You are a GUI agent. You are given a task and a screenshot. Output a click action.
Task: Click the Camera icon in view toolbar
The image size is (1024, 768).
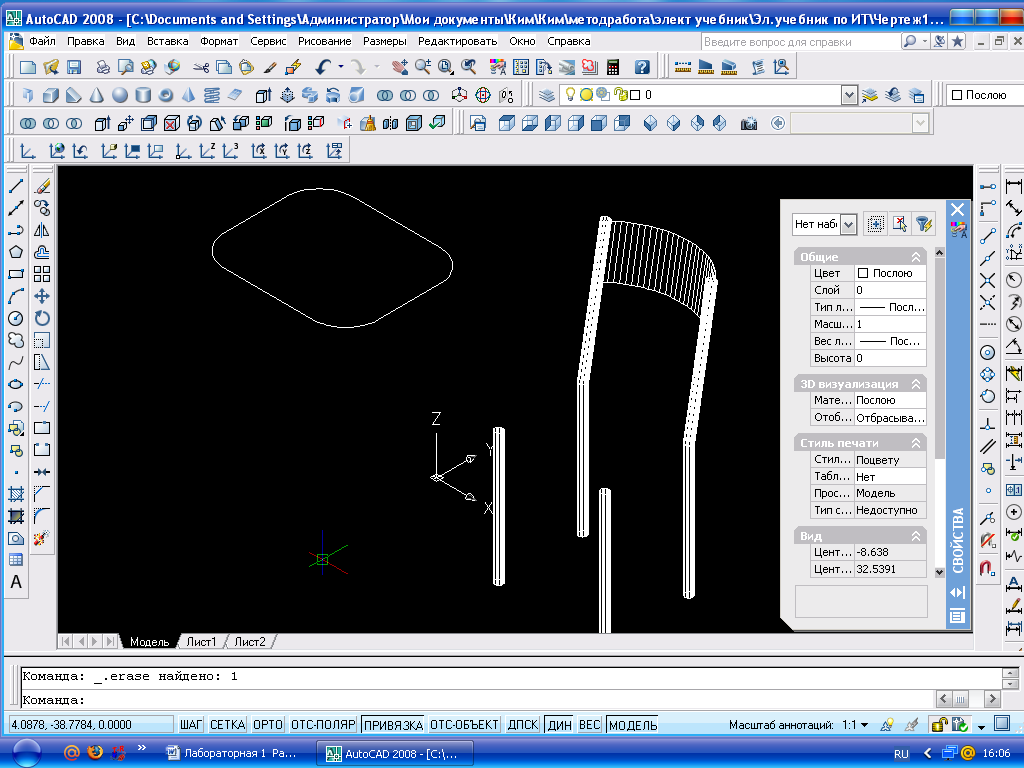pyautogui.click(x=749, y=123)
